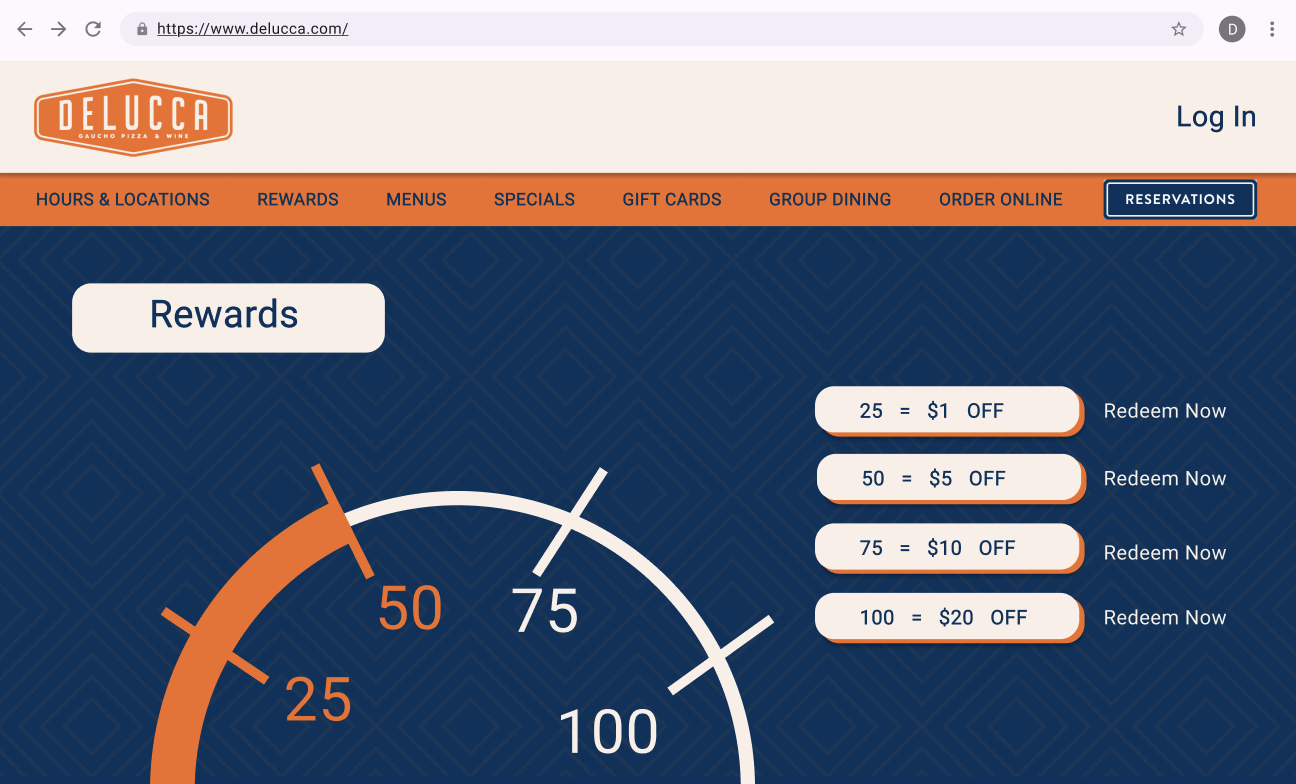Click the browser forward arrow

pyautogui.click(x=59, y=29)
